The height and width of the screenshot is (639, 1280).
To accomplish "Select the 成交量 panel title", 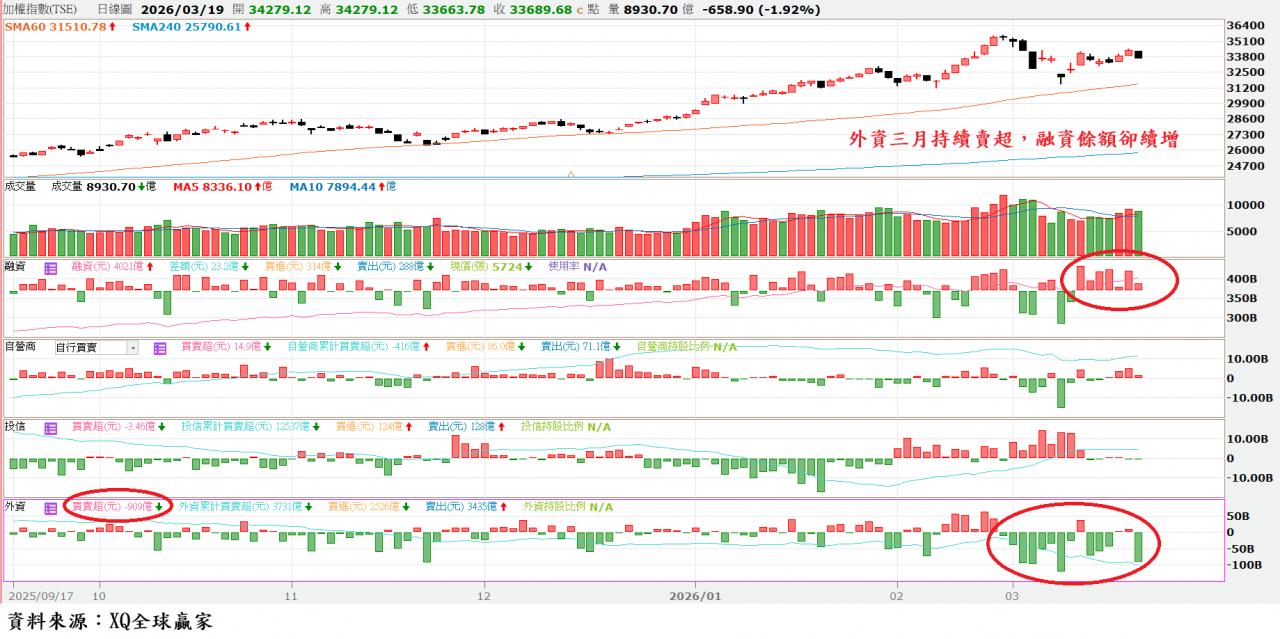I will click(20, 187).
